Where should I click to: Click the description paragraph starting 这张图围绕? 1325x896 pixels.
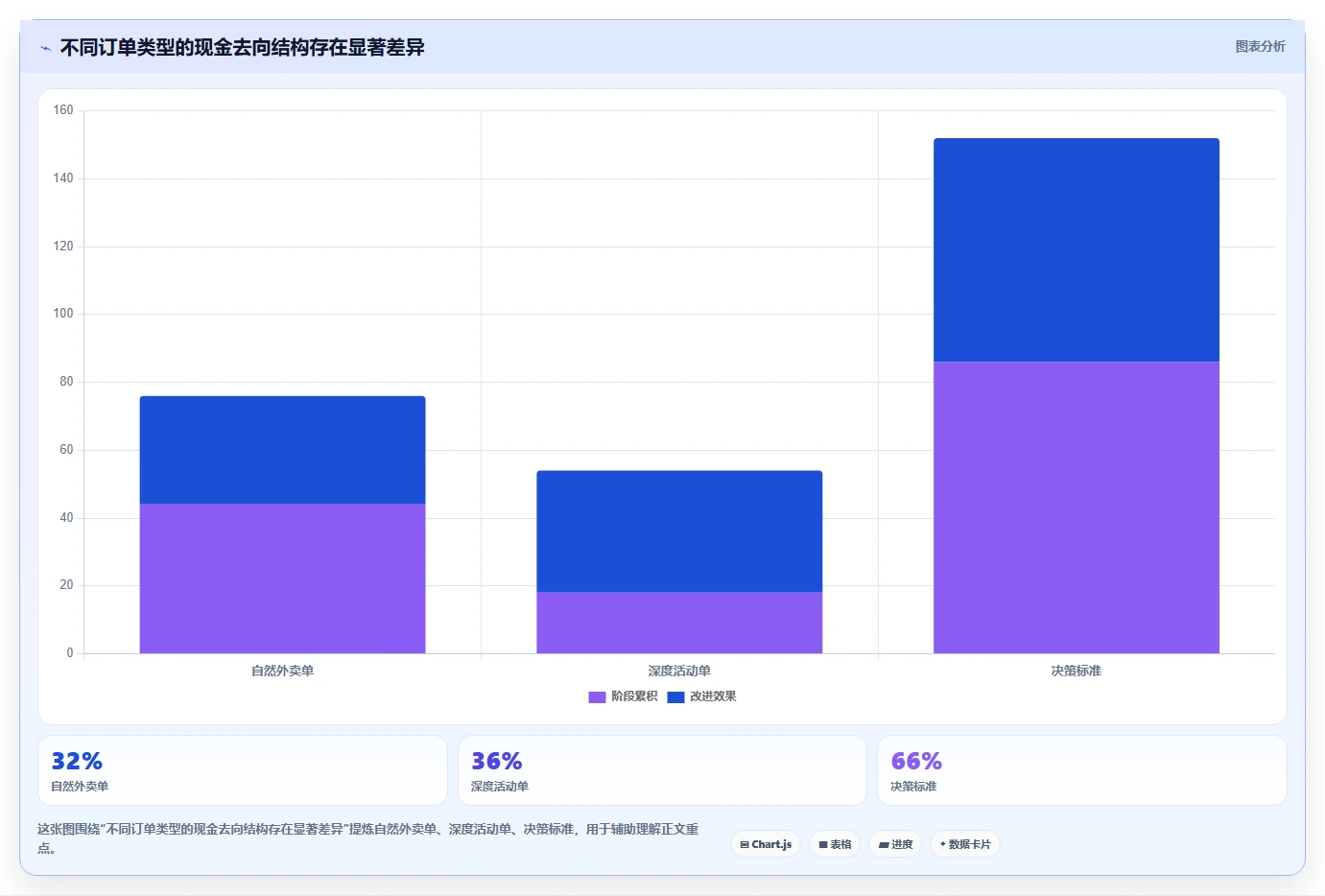[369, 838]
